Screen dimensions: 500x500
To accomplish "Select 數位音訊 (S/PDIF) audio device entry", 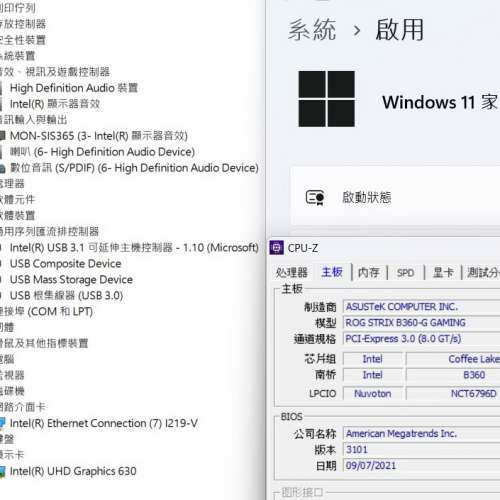I will pyautogui.click(x=134, y=168).
